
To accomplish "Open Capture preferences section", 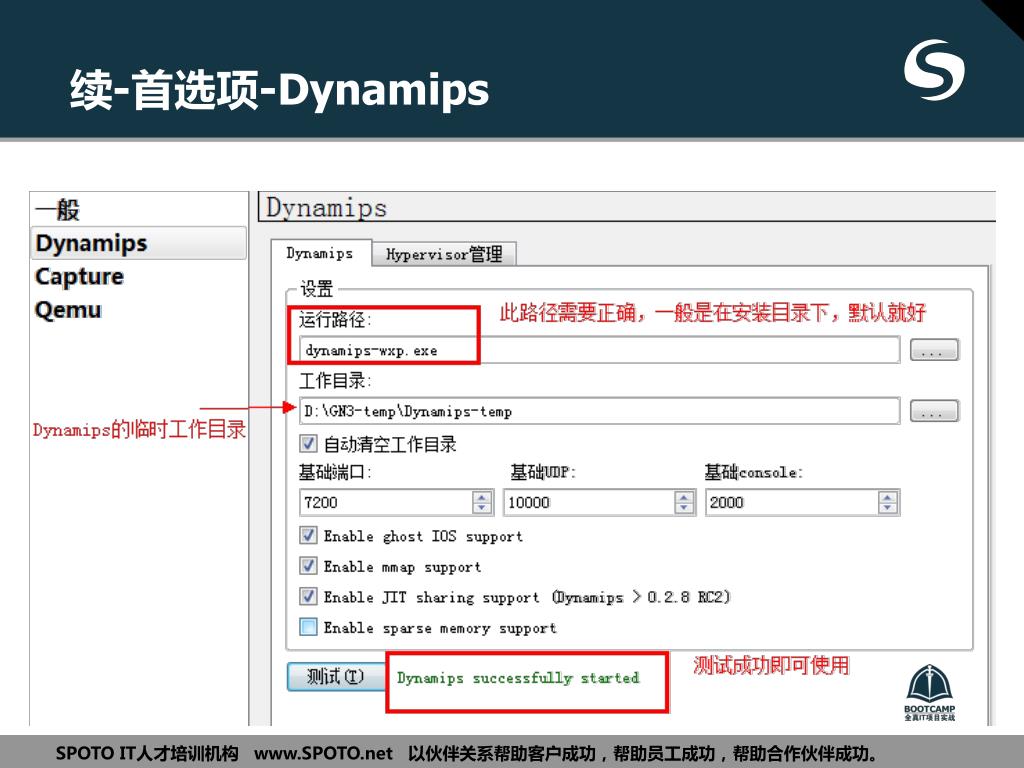I will [x=79, y=276].
